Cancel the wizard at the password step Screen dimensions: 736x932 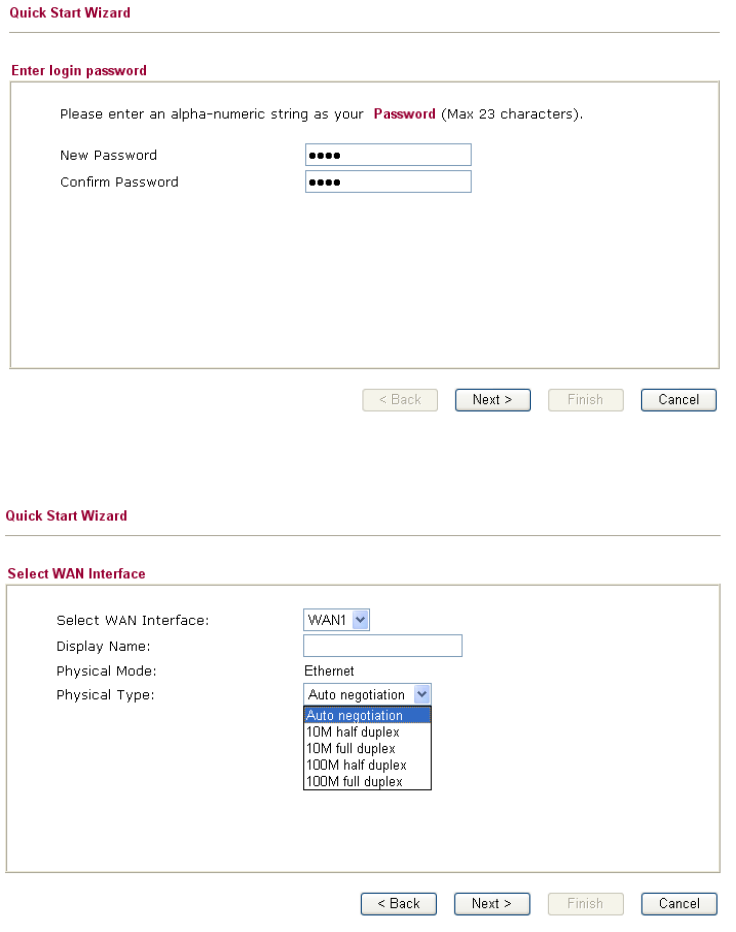[x=678, y=400]
